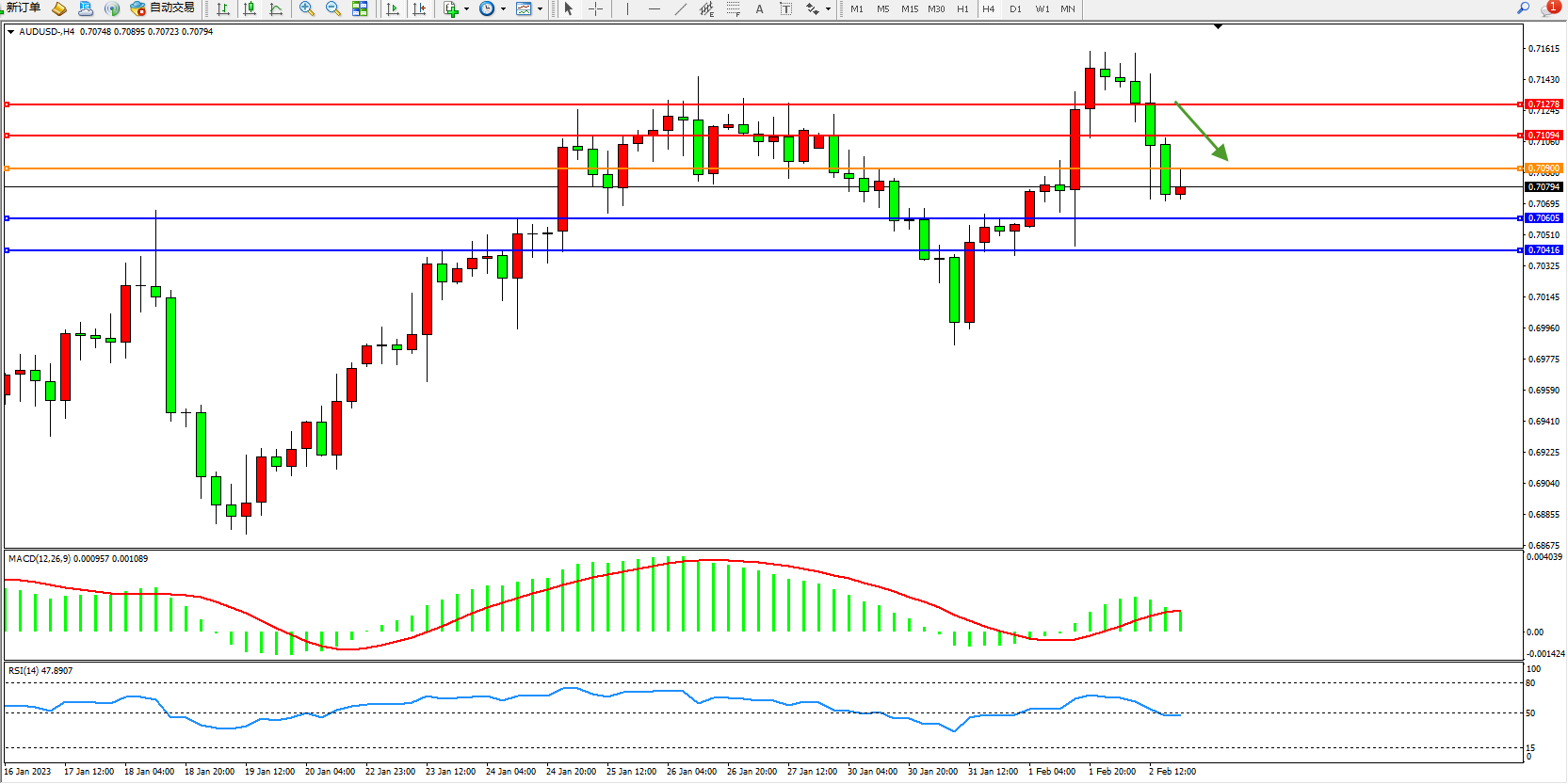Toggle auto scroll chart to latest bar

pyautogui.click(x=393, y=8)
